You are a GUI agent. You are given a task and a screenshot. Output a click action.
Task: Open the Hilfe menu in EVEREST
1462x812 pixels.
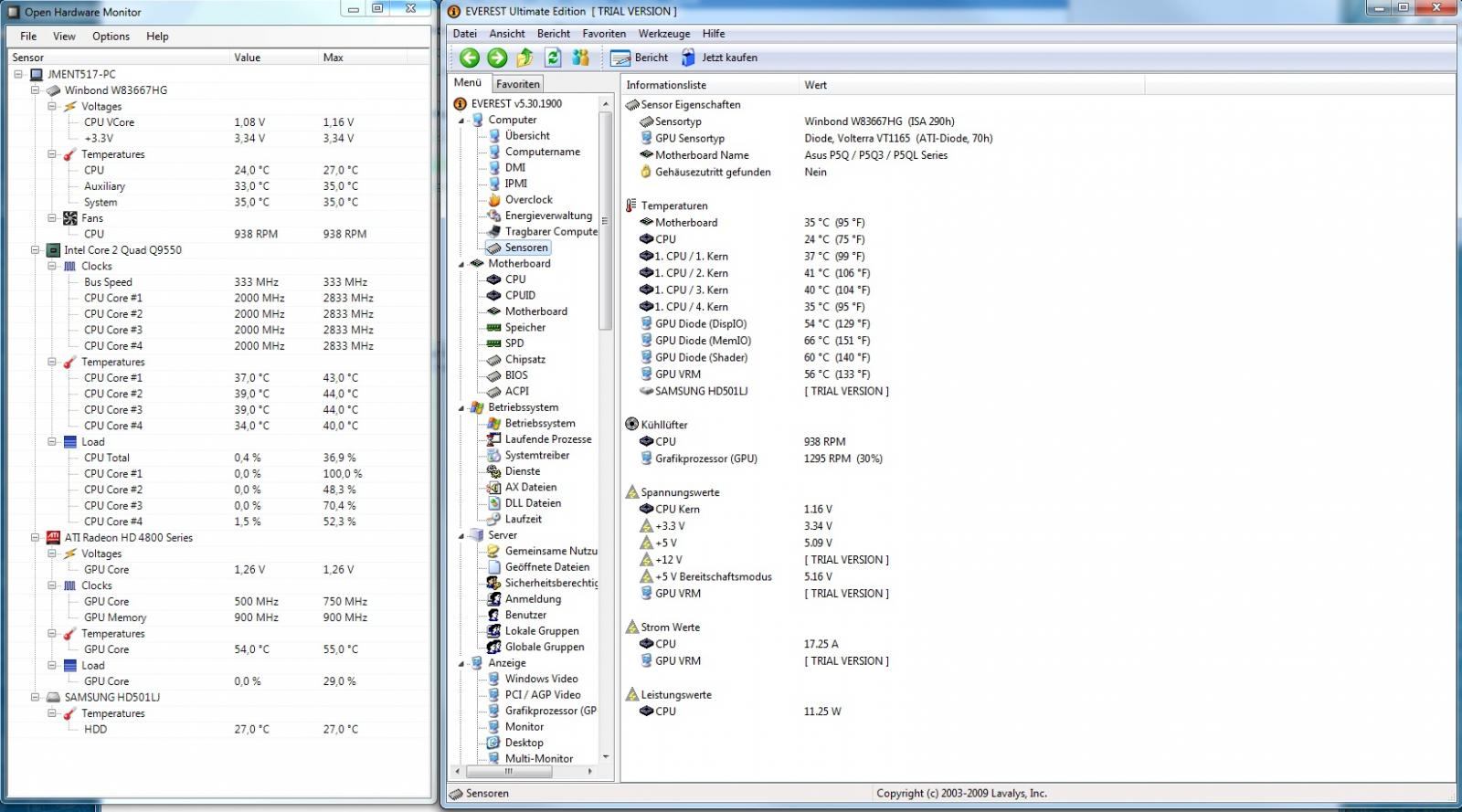pyautogui.click(x=714, y=34)
